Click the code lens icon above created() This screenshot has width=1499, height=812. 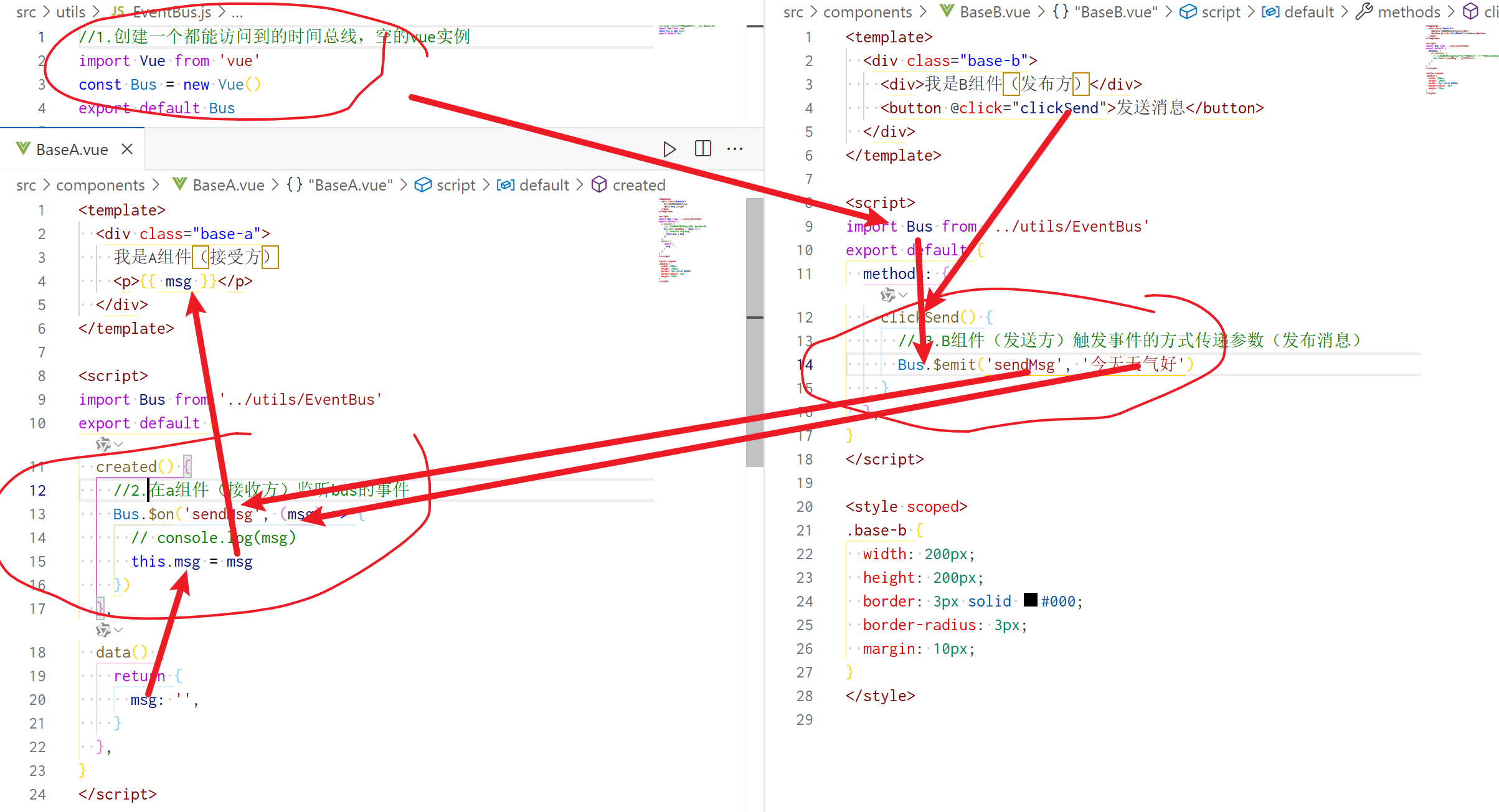[103, 444]
